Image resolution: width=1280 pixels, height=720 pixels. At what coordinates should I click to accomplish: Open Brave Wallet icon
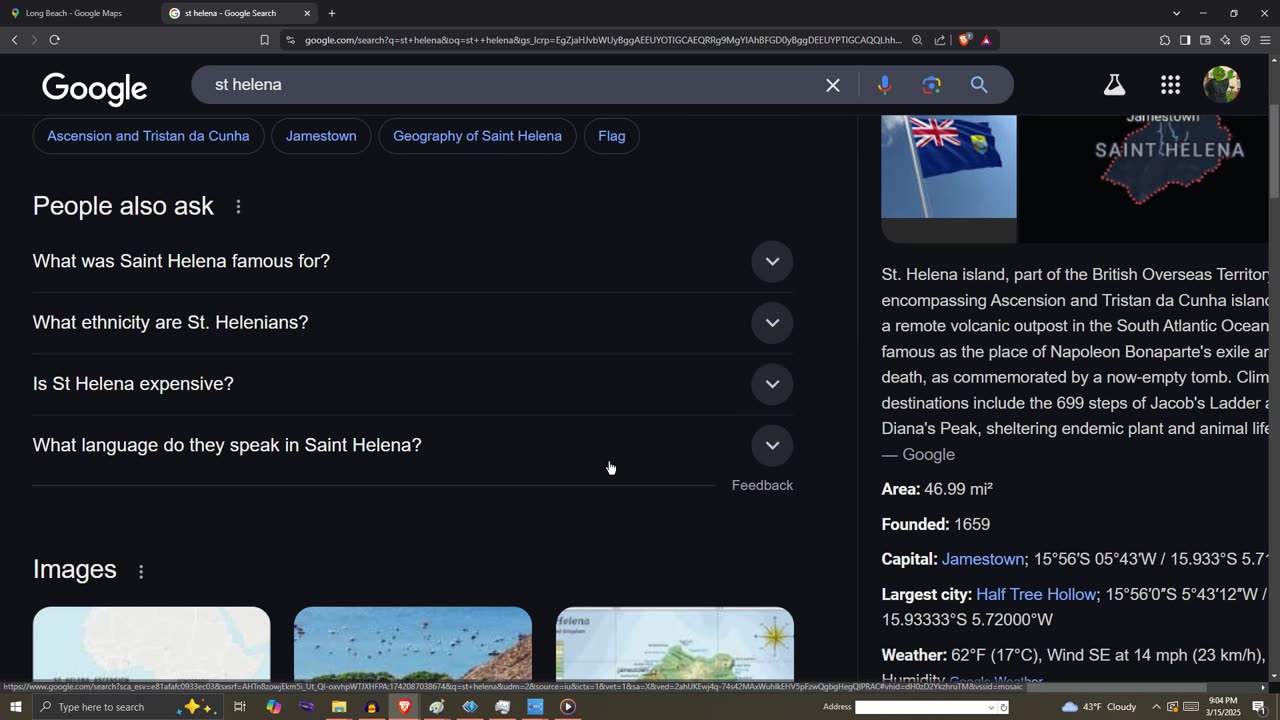point(1205,40)
